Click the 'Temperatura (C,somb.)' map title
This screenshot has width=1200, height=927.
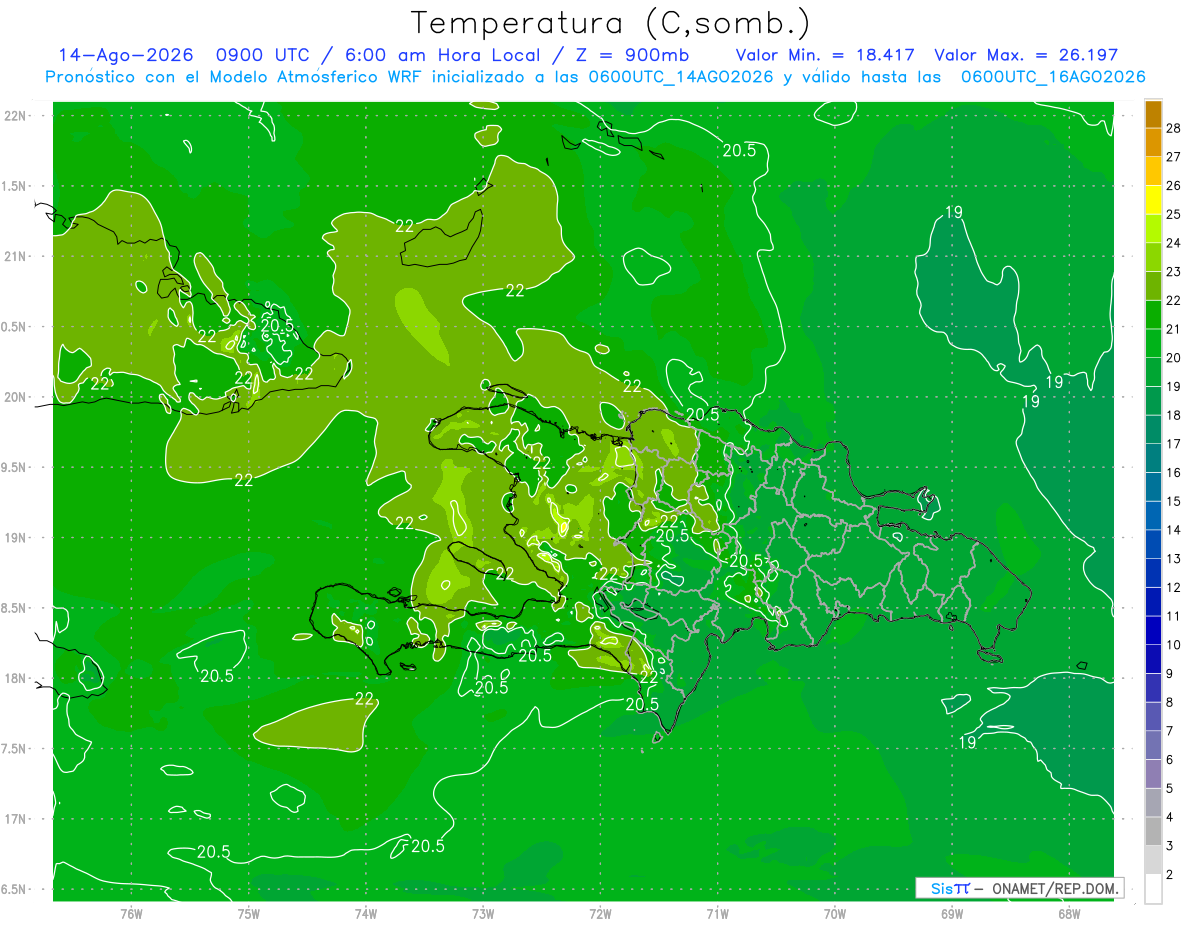click(x=611, y=24)
